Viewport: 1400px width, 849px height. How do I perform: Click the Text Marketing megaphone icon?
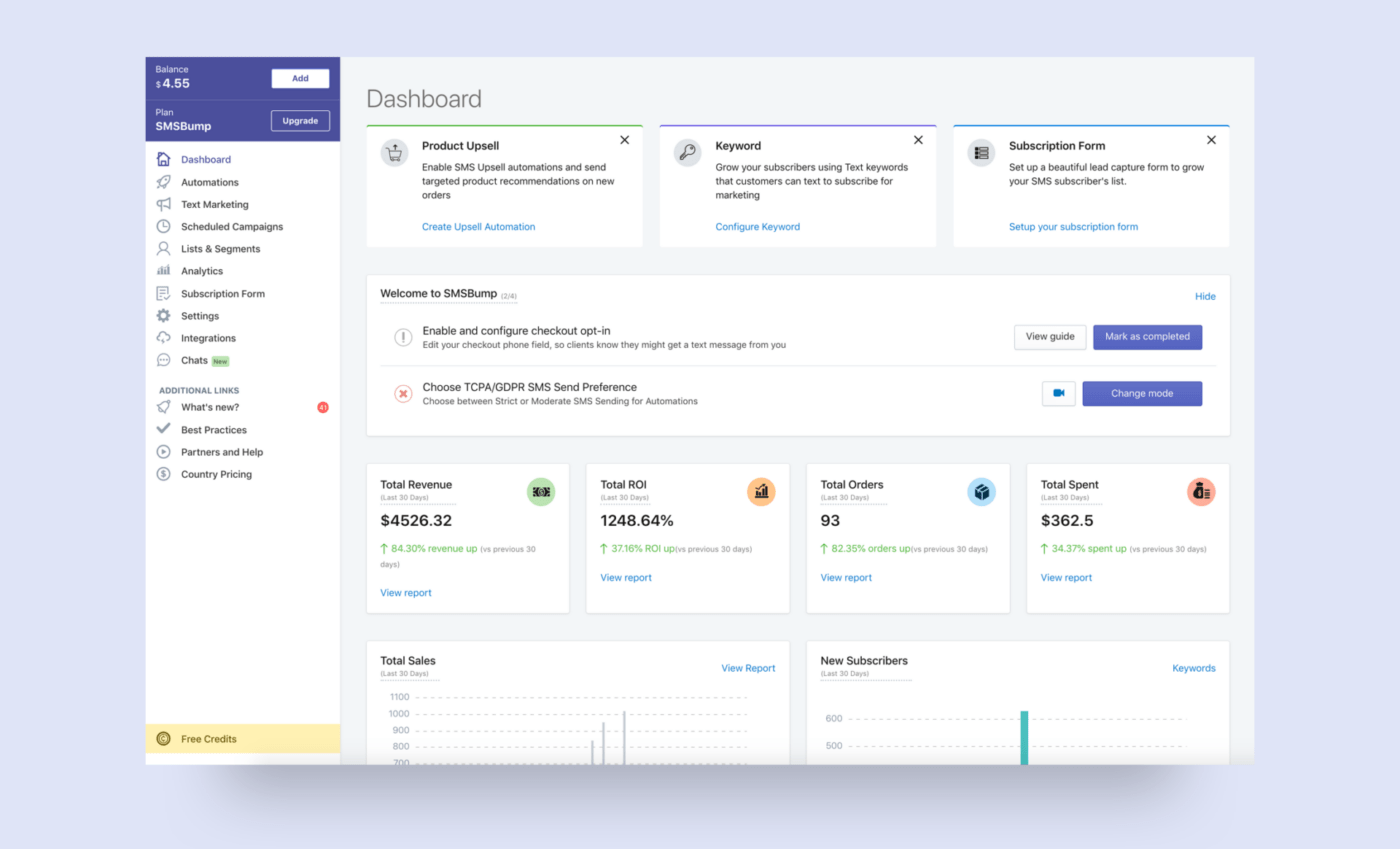tap(163, 204)
